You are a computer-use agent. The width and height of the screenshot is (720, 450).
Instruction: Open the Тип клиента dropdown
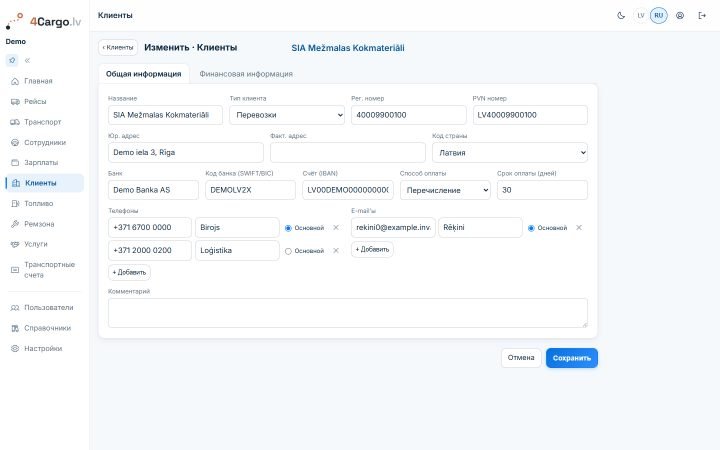coord(287,115)
